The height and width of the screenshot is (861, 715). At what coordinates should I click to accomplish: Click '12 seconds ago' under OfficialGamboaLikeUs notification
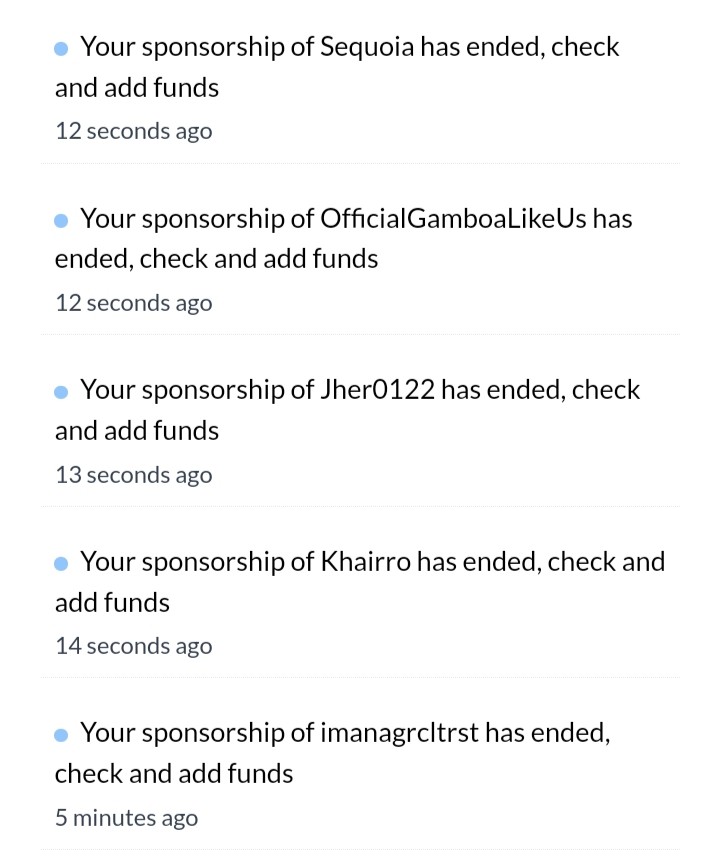134,303
